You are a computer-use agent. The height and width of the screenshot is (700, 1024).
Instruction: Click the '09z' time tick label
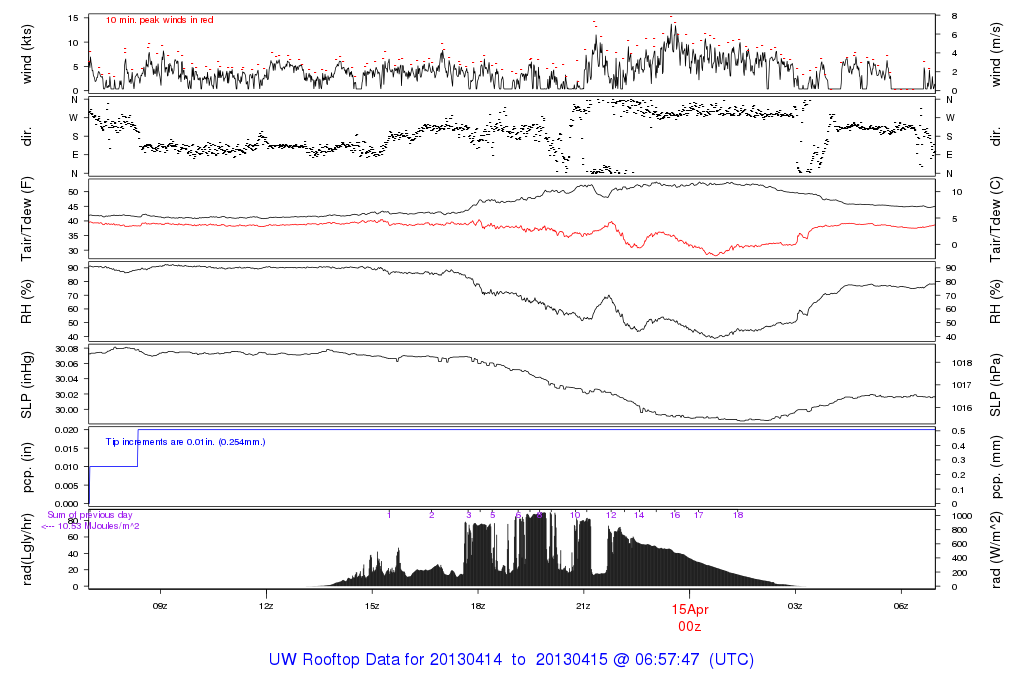pyautogui.click(x=160, y=607)
